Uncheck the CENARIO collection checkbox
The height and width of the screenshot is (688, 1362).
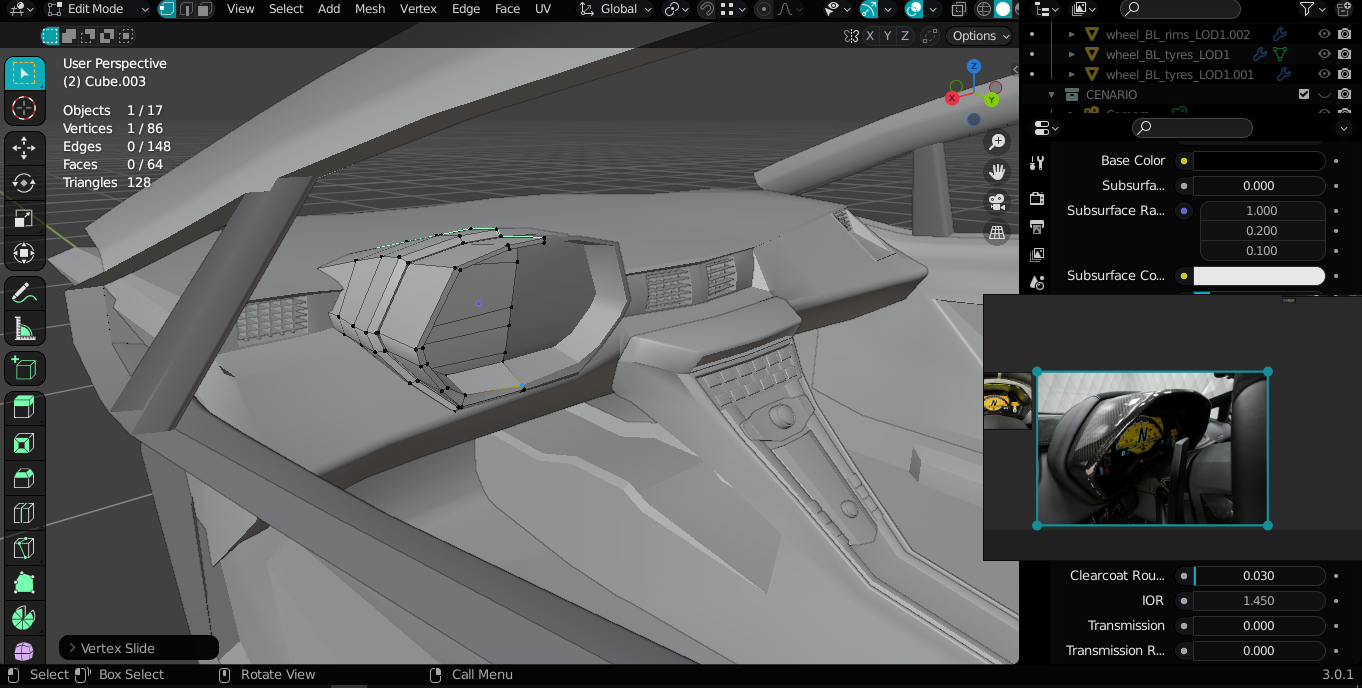click(x=1304, y=94)
